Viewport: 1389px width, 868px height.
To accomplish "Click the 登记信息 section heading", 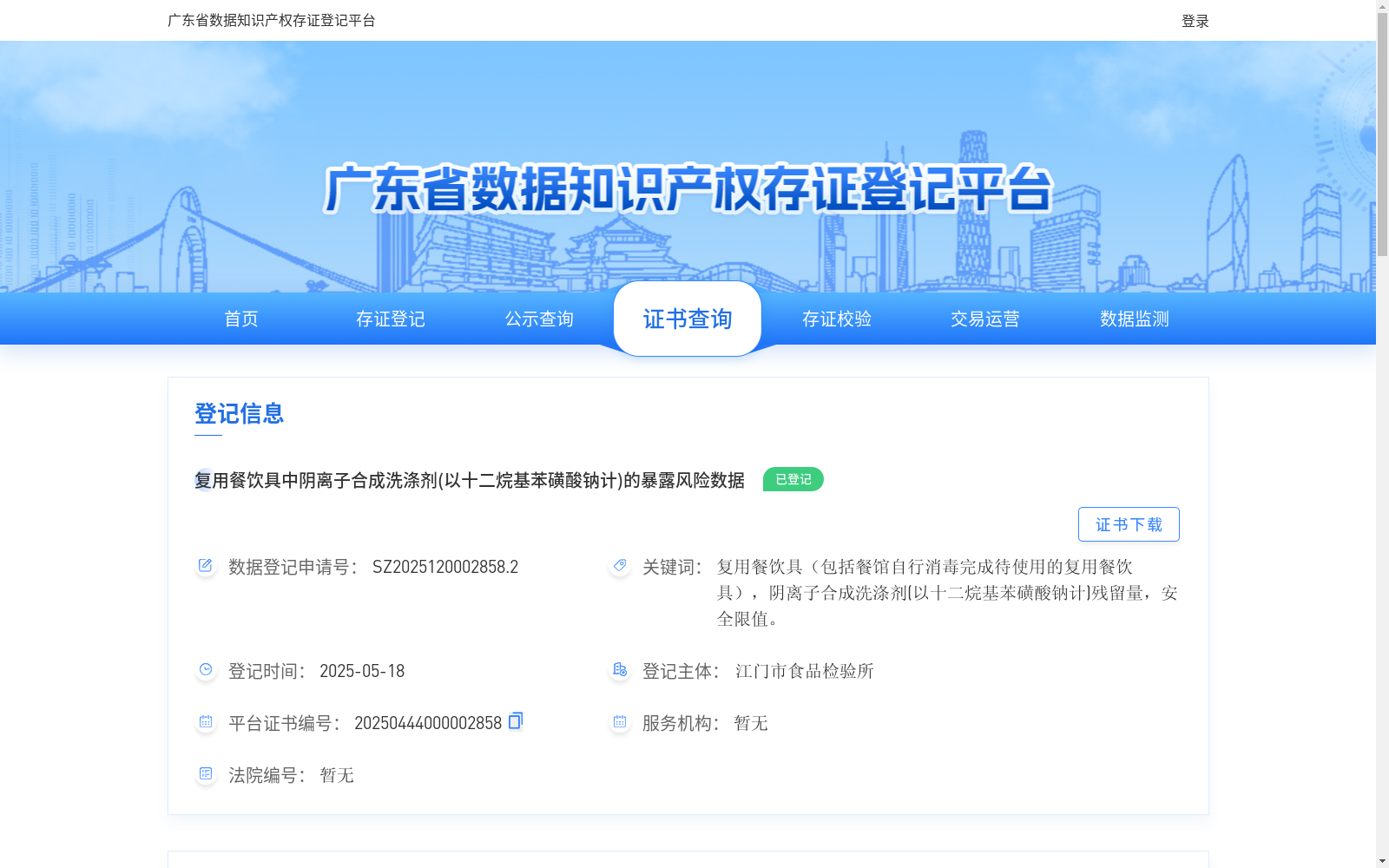I will point(240,413).
